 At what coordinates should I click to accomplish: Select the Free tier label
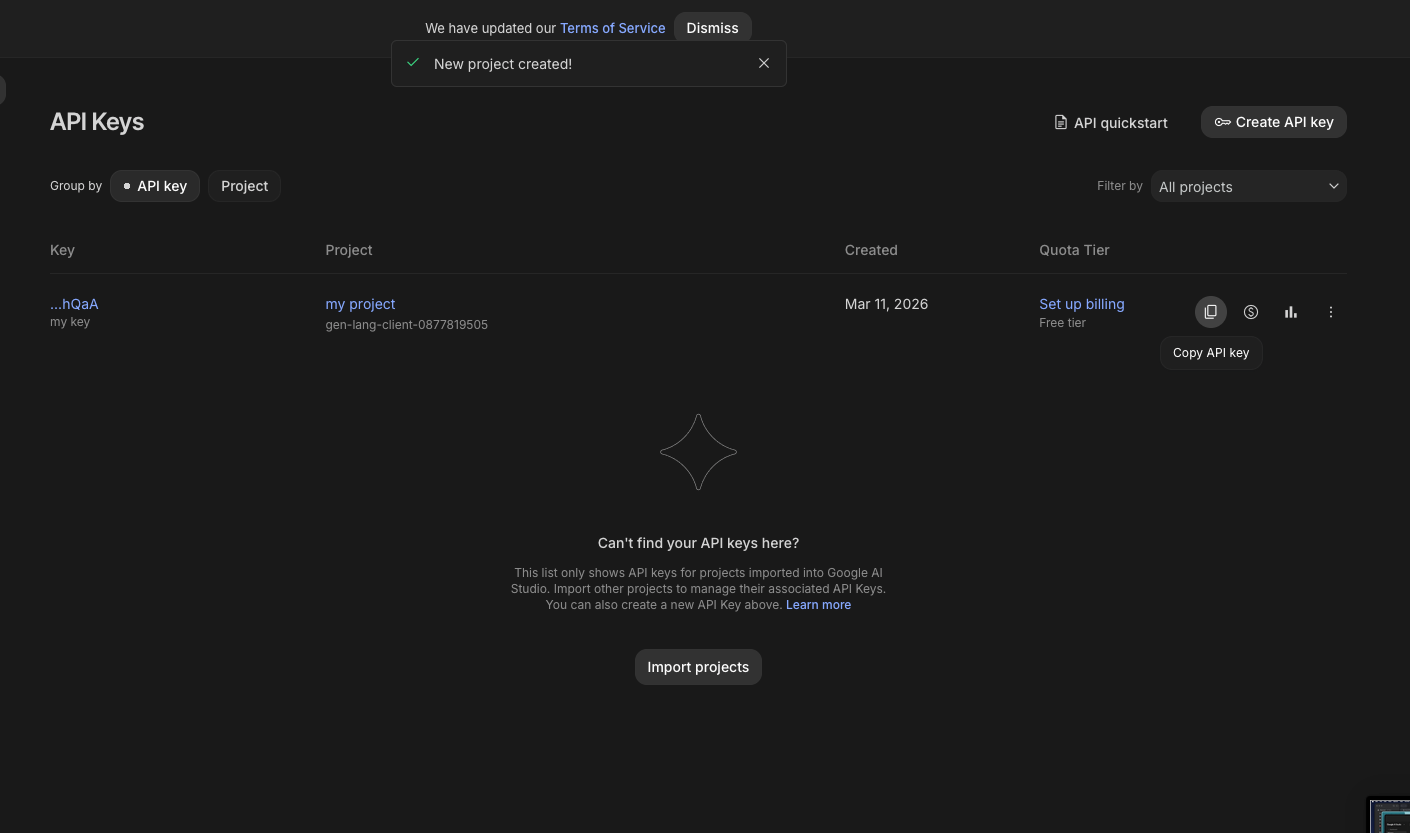(x=1062, y=323)
